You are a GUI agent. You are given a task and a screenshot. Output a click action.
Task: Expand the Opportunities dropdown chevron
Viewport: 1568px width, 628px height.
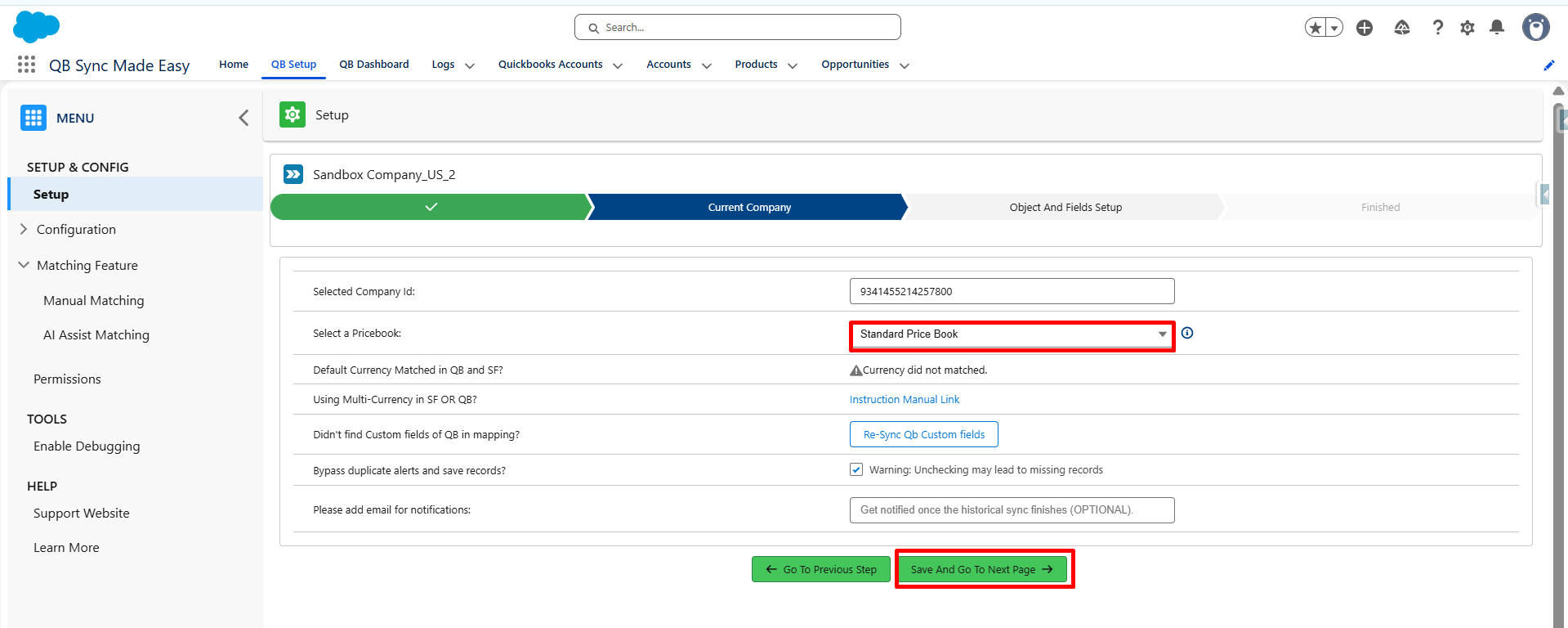coord(905,65)
